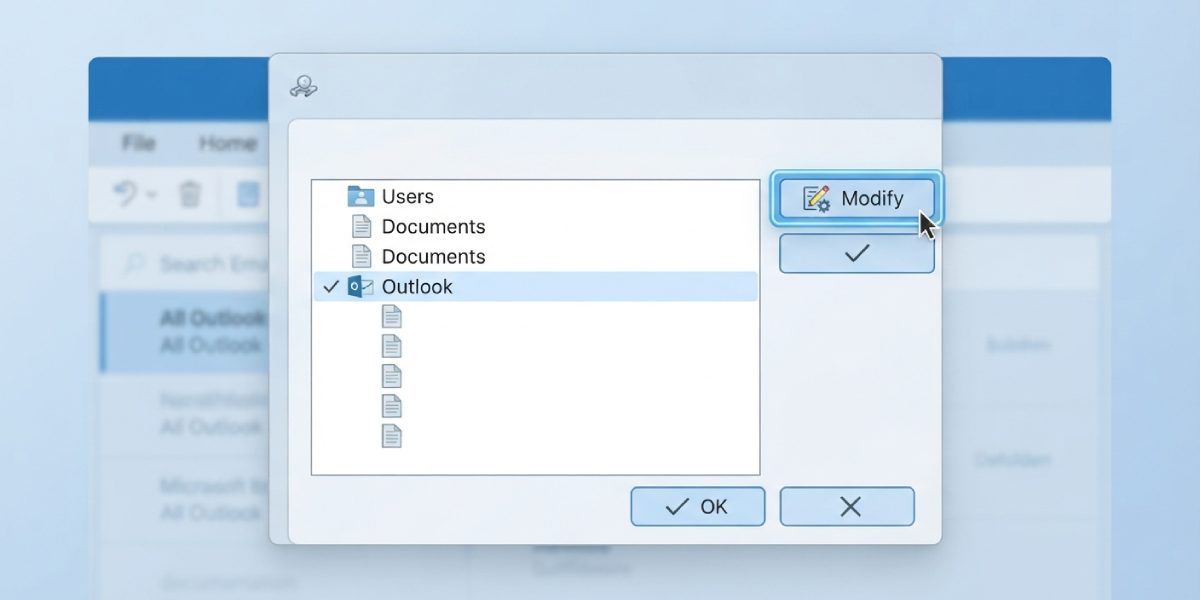Open the Home tab in the Outlook window
1200x600 pixels.
click(x=227, y=143)
